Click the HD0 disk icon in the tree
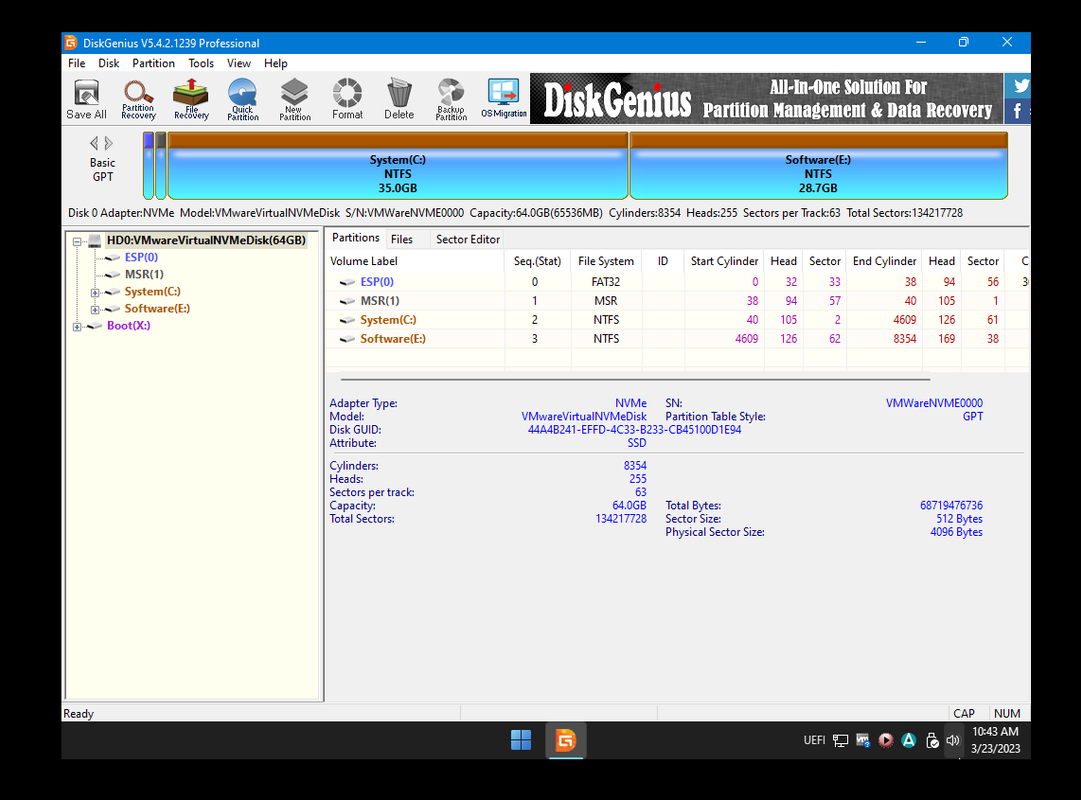The height and width of the screenshot is (800, 1081). coord(94,241)
